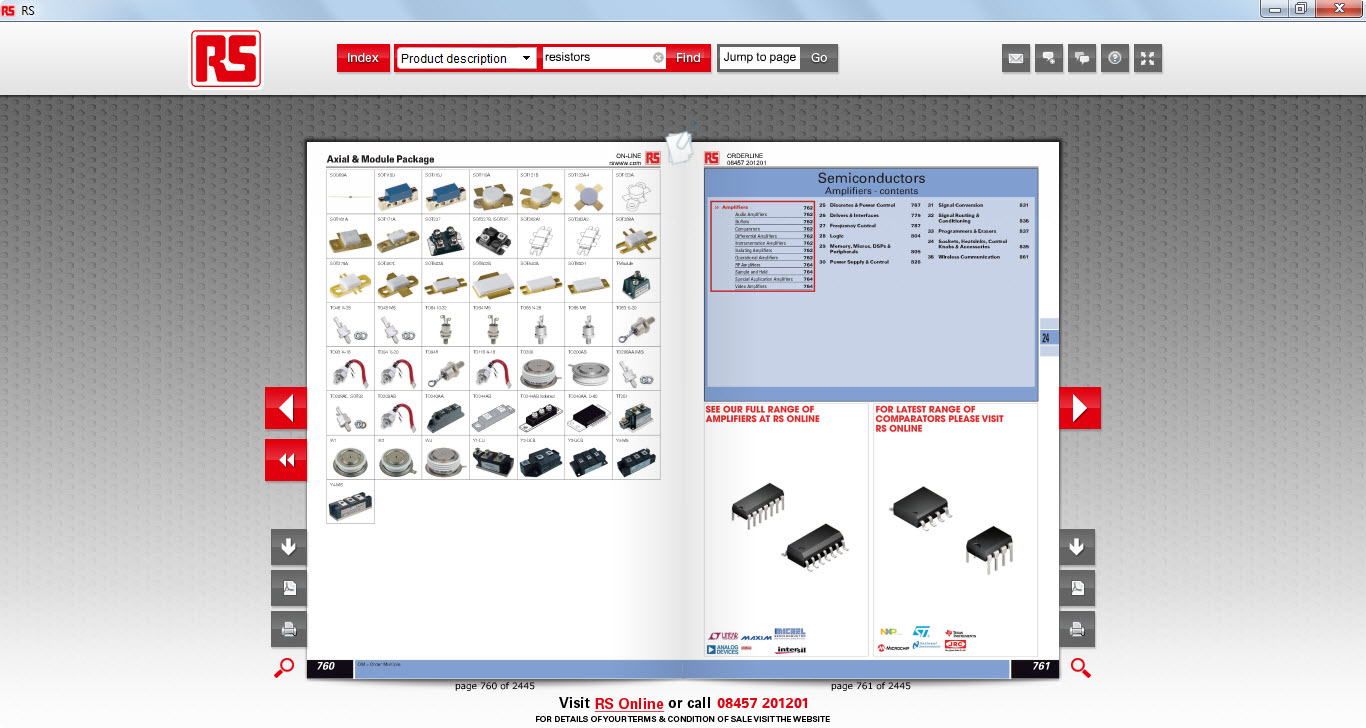Viewport: 1366px width, 728px height.
Task: Open the PDF of the right page
Action: tap(1077, 588)
